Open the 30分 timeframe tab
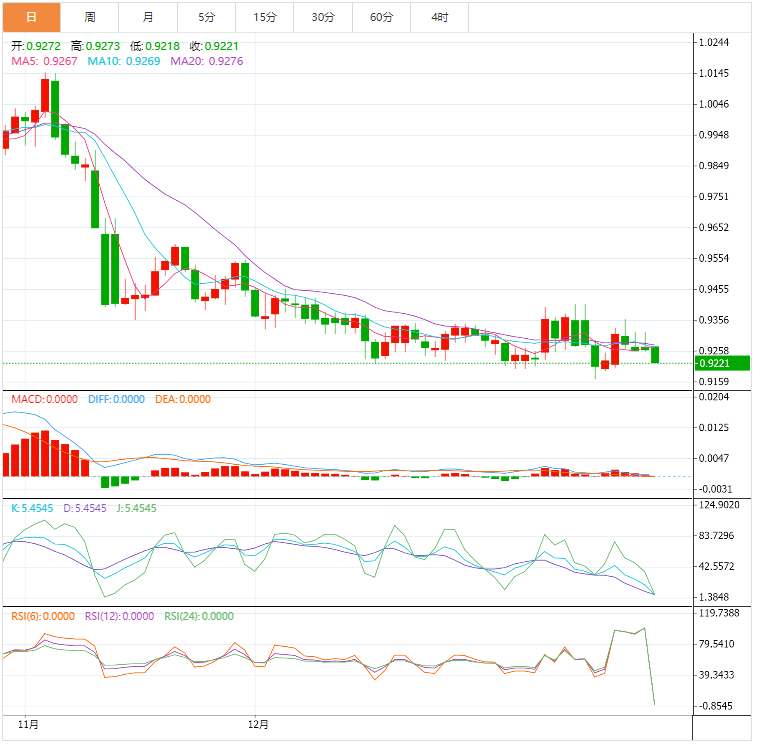The image size is (758, 744). pyautogui.click(x=323, y=17)
